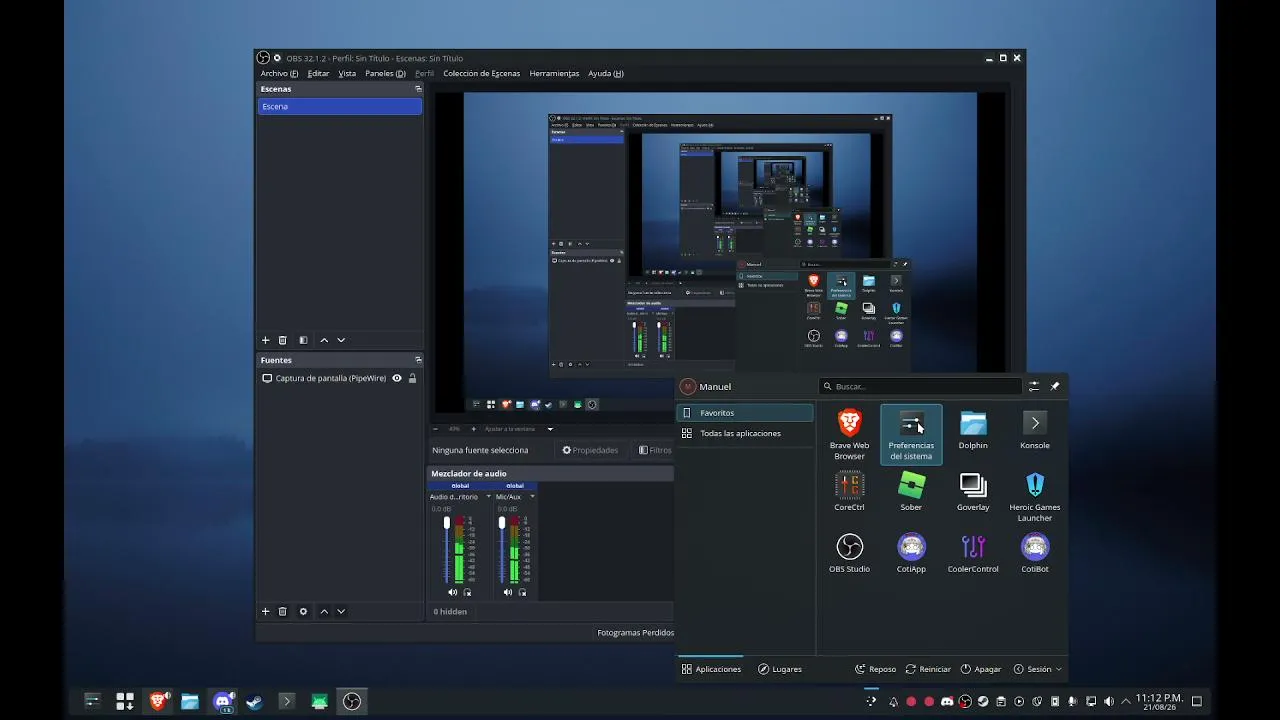Image resolution: width=1280 pixels, height=720 pixels.
Task: Toggle visibility of Captura de pantalla source
Action: [397, 378]
